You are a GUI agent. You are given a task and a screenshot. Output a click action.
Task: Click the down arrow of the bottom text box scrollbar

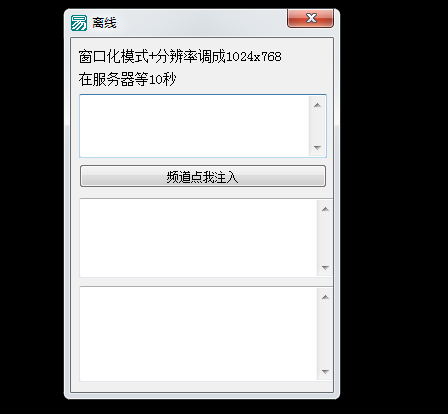(x=325, y=371)
